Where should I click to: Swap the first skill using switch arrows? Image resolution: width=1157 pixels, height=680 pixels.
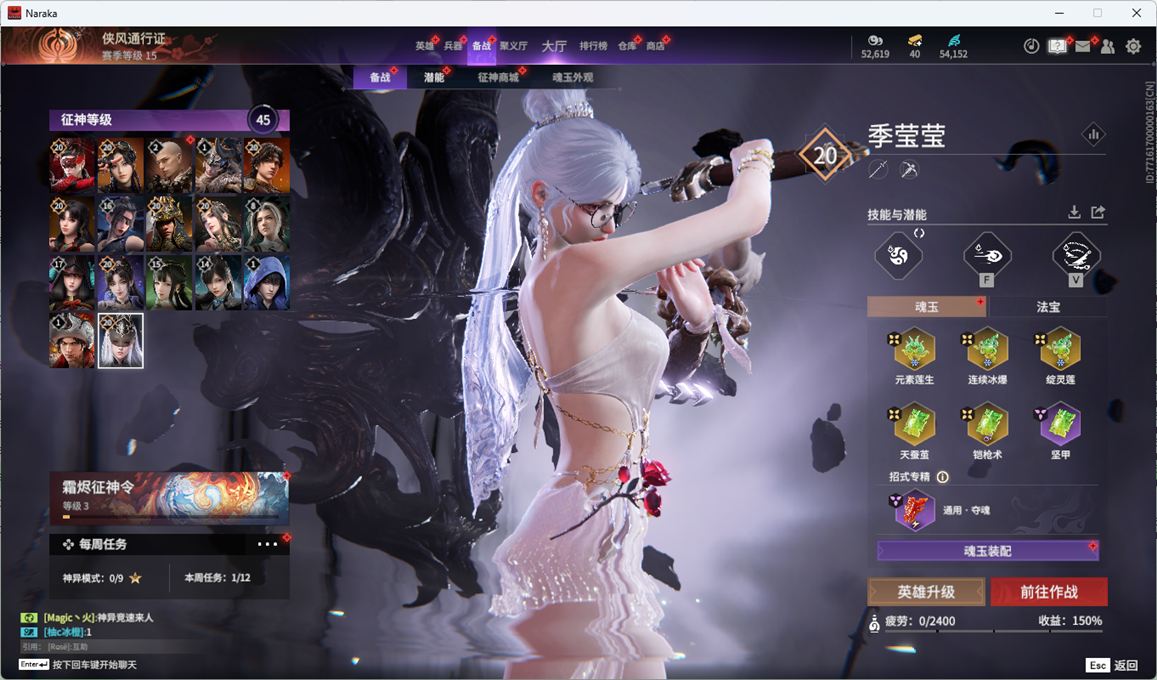919,233
